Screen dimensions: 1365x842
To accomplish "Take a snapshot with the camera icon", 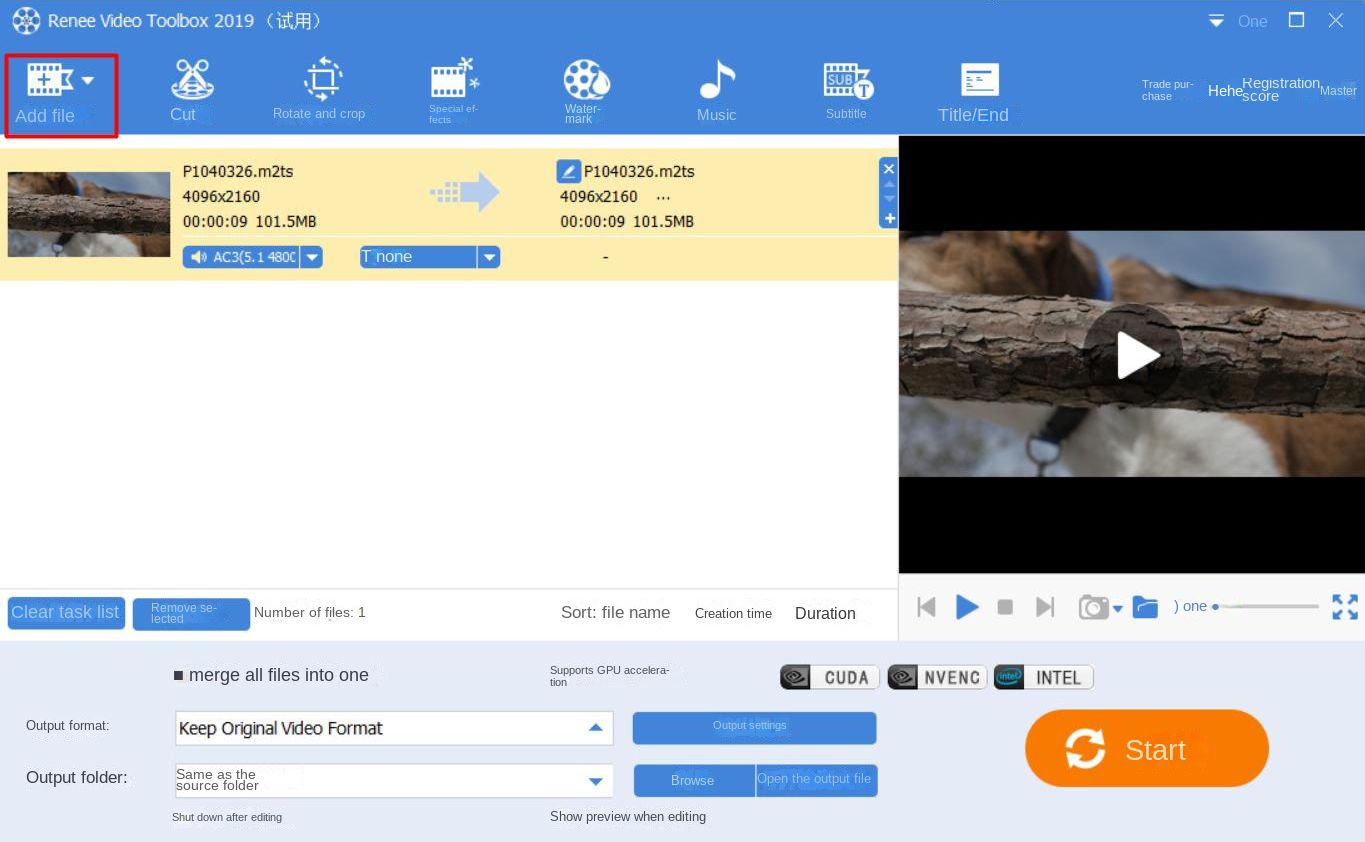I will pyautogui.click(x=1092, y=606).
